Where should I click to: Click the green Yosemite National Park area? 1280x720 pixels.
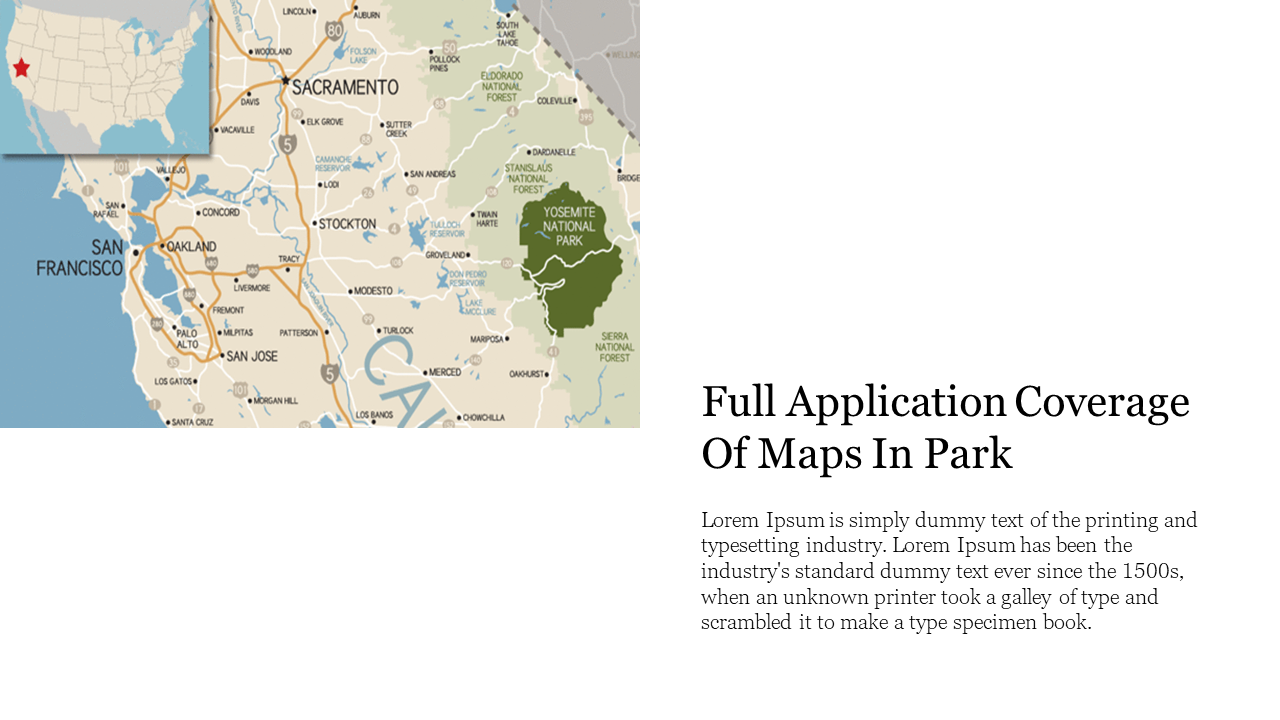(x=571, y=258)
